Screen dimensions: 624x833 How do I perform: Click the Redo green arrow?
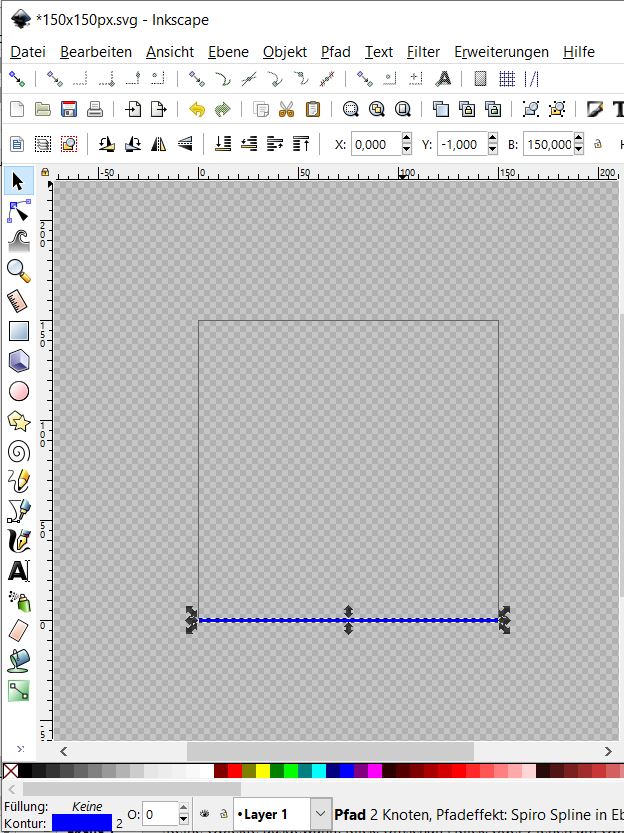coord(223,109)
